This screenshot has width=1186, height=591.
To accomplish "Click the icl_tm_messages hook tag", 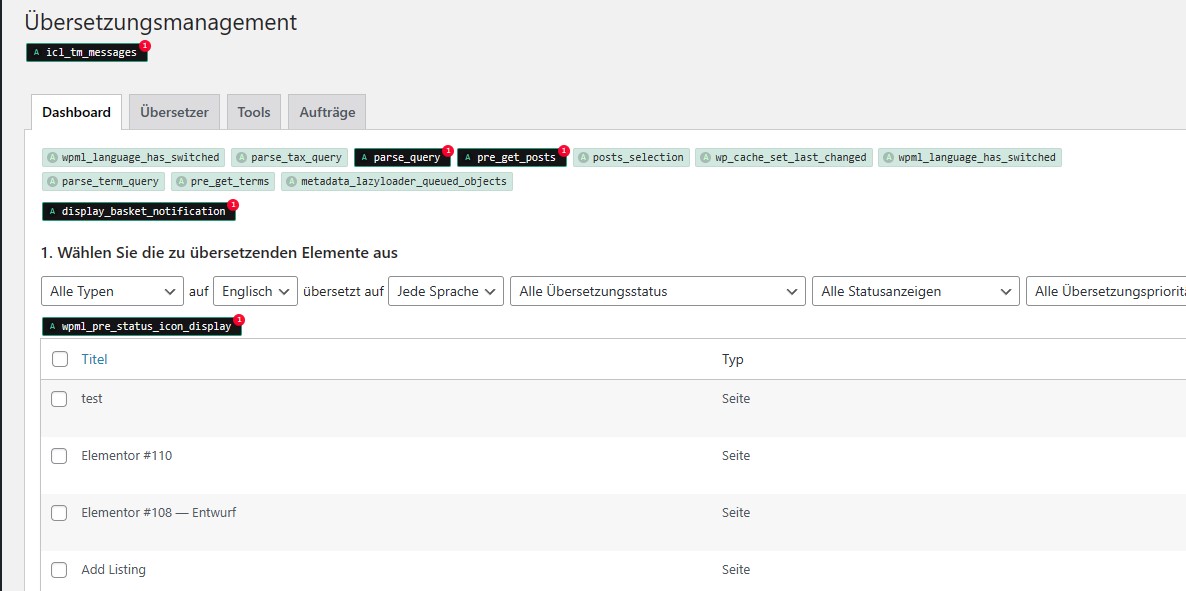I will click(86, 52).
